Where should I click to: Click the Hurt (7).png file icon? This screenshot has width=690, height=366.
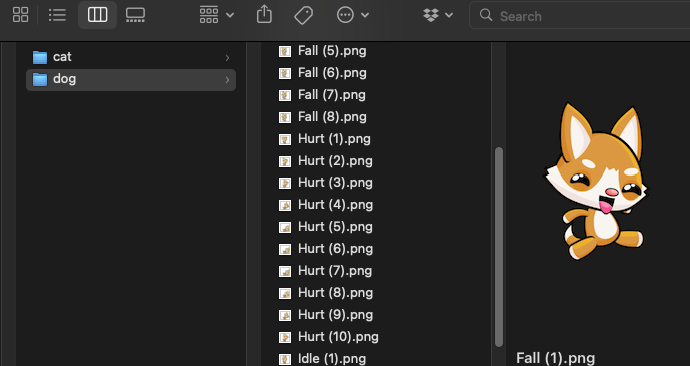(285, 271)
